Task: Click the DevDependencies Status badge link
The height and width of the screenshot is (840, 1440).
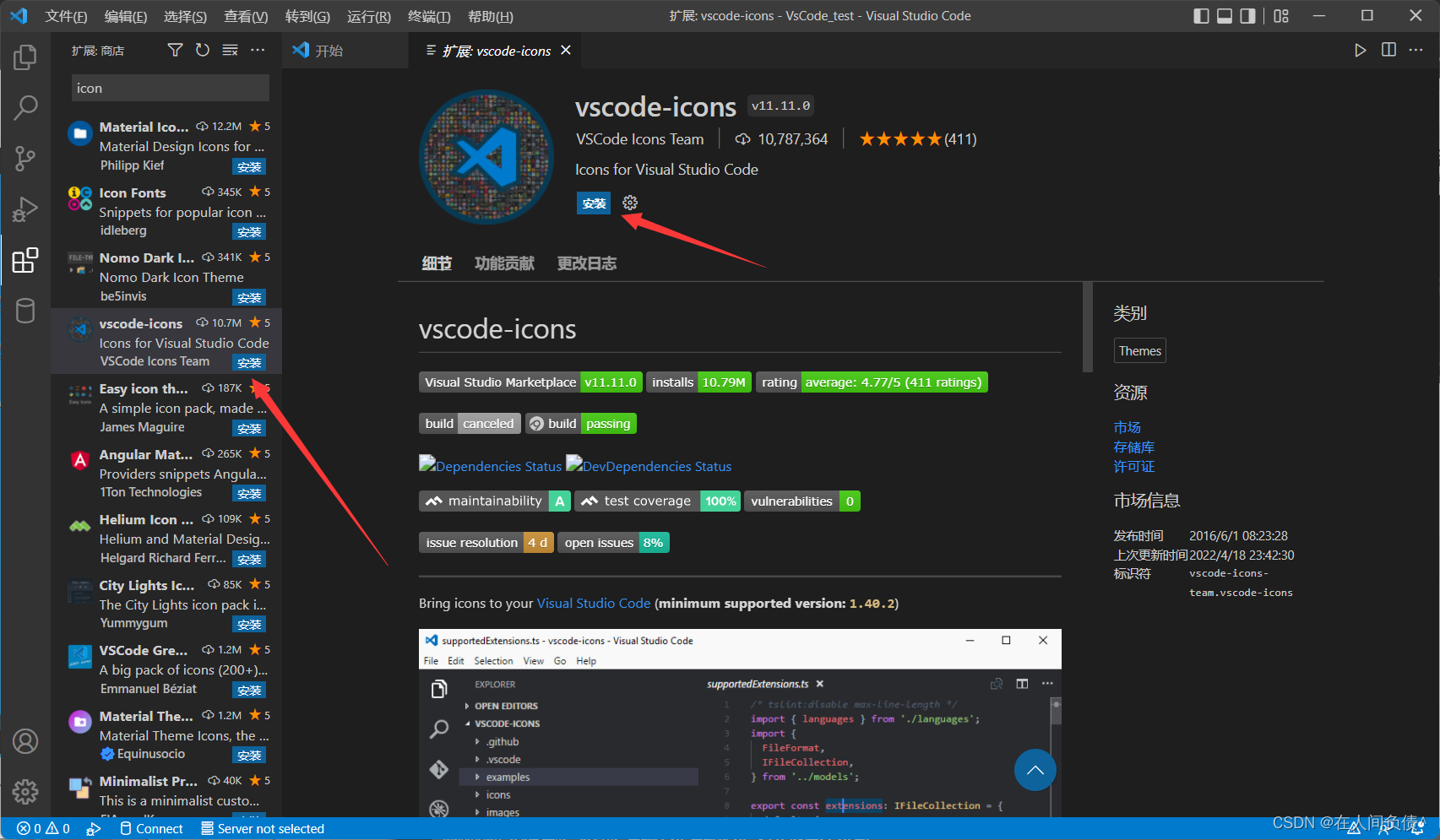Action: (x=649, y=465)
